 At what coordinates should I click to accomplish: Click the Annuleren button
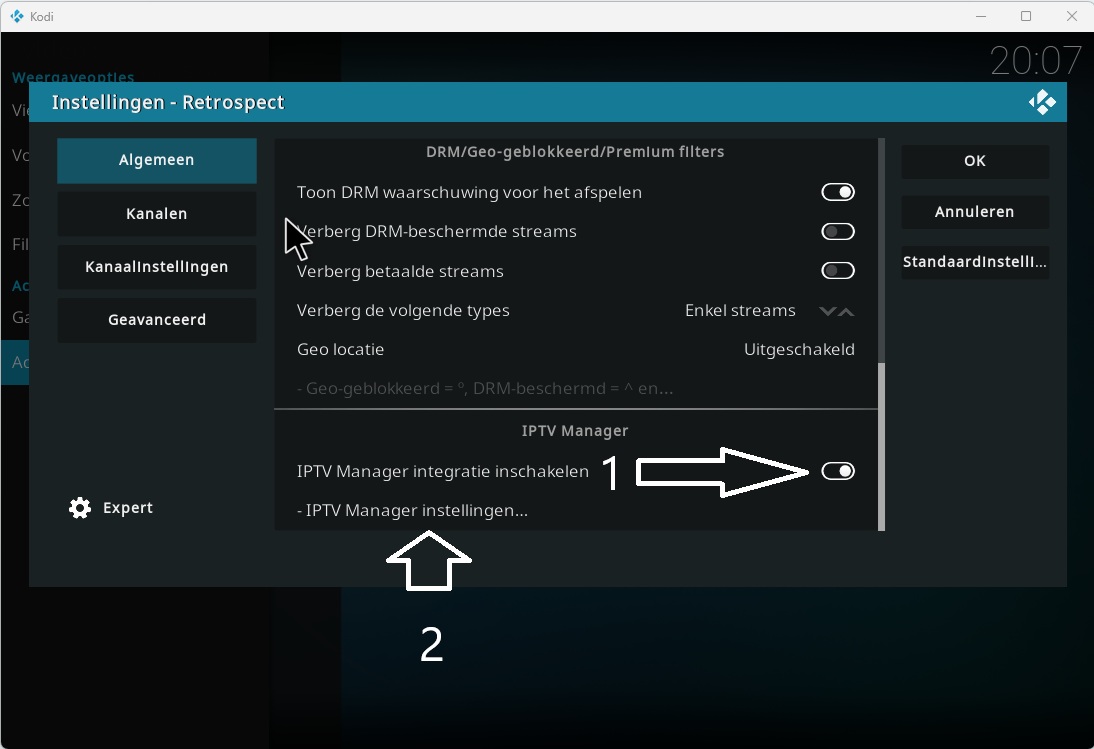coord(975,212)
